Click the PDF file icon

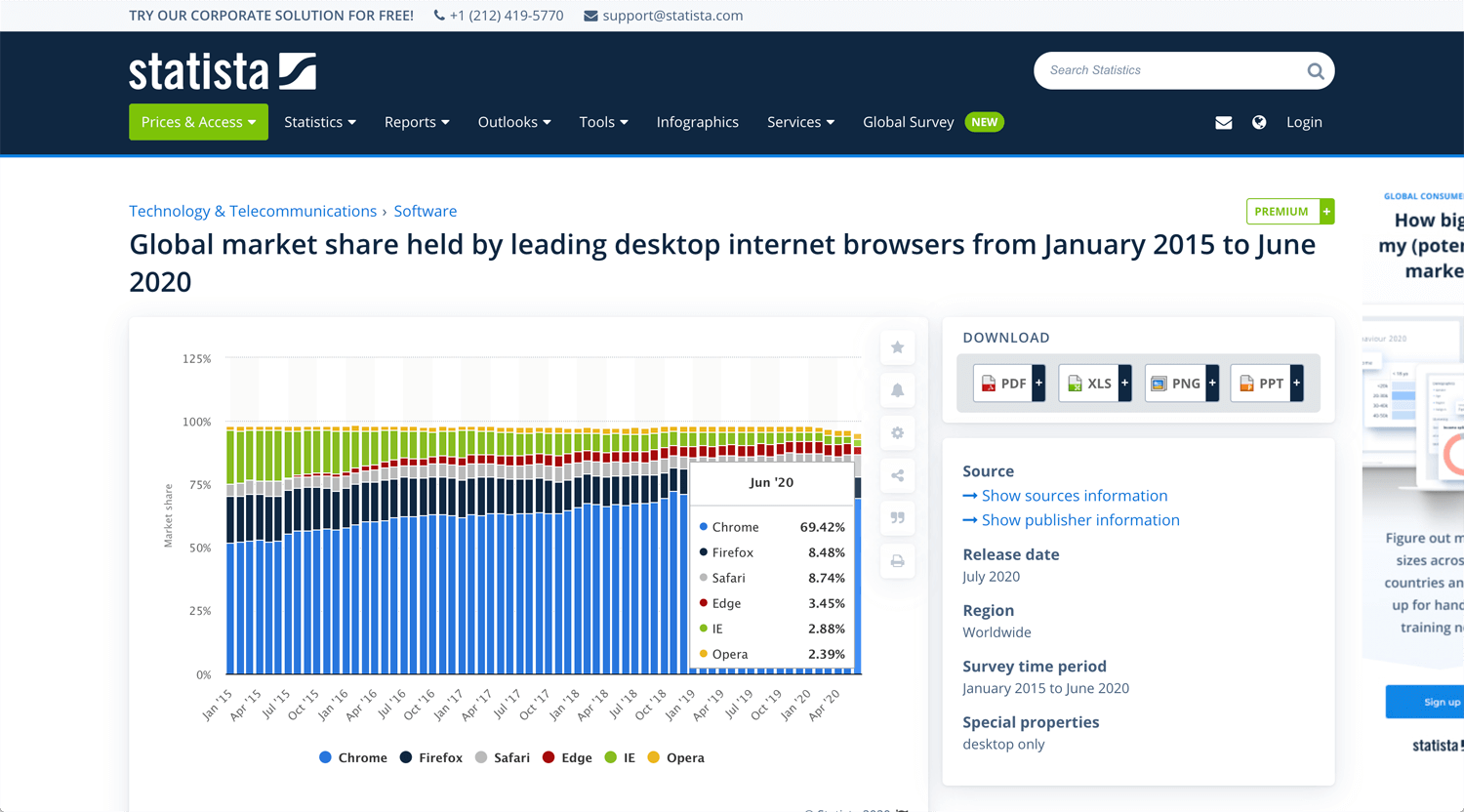(988, 384)
